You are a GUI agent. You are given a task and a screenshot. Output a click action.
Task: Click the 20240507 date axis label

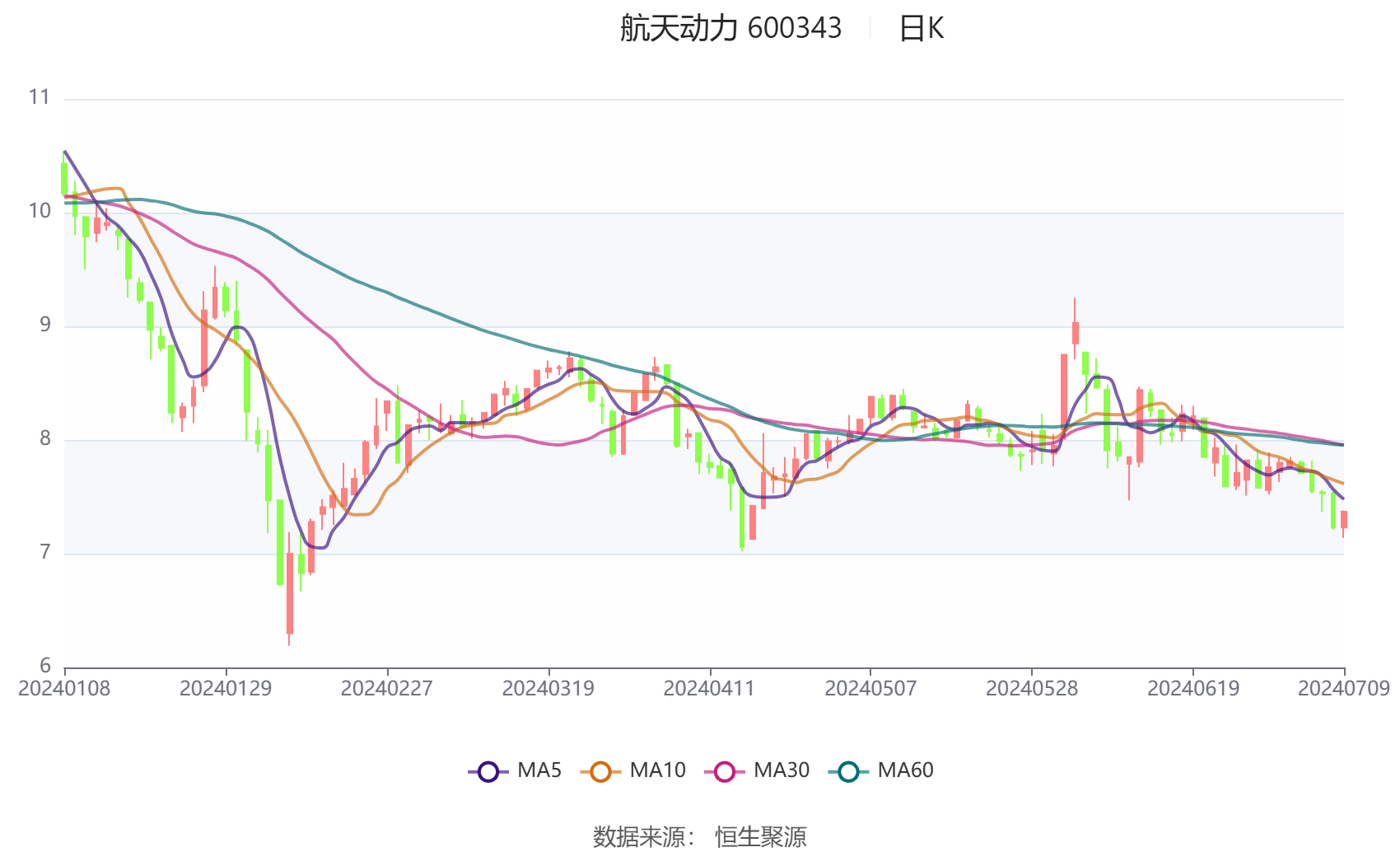870,688
